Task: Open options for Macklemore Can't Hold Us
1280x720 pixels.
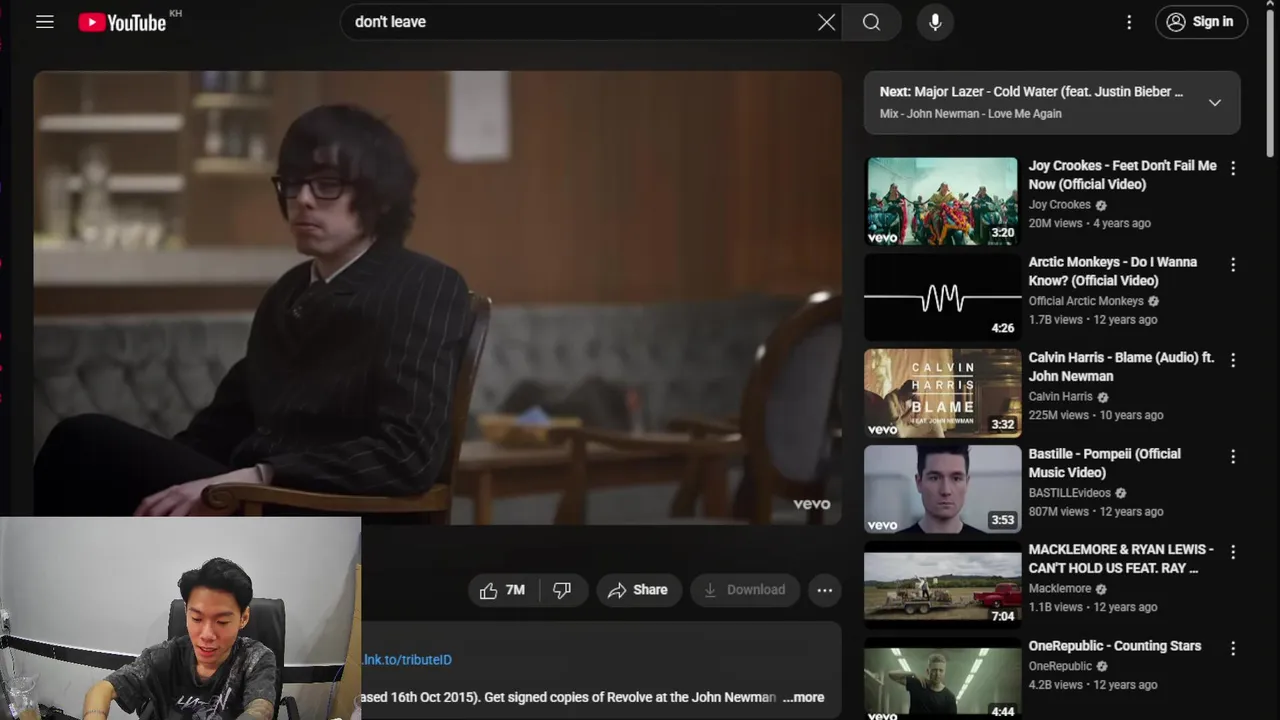Action: tap(1233, 552)
